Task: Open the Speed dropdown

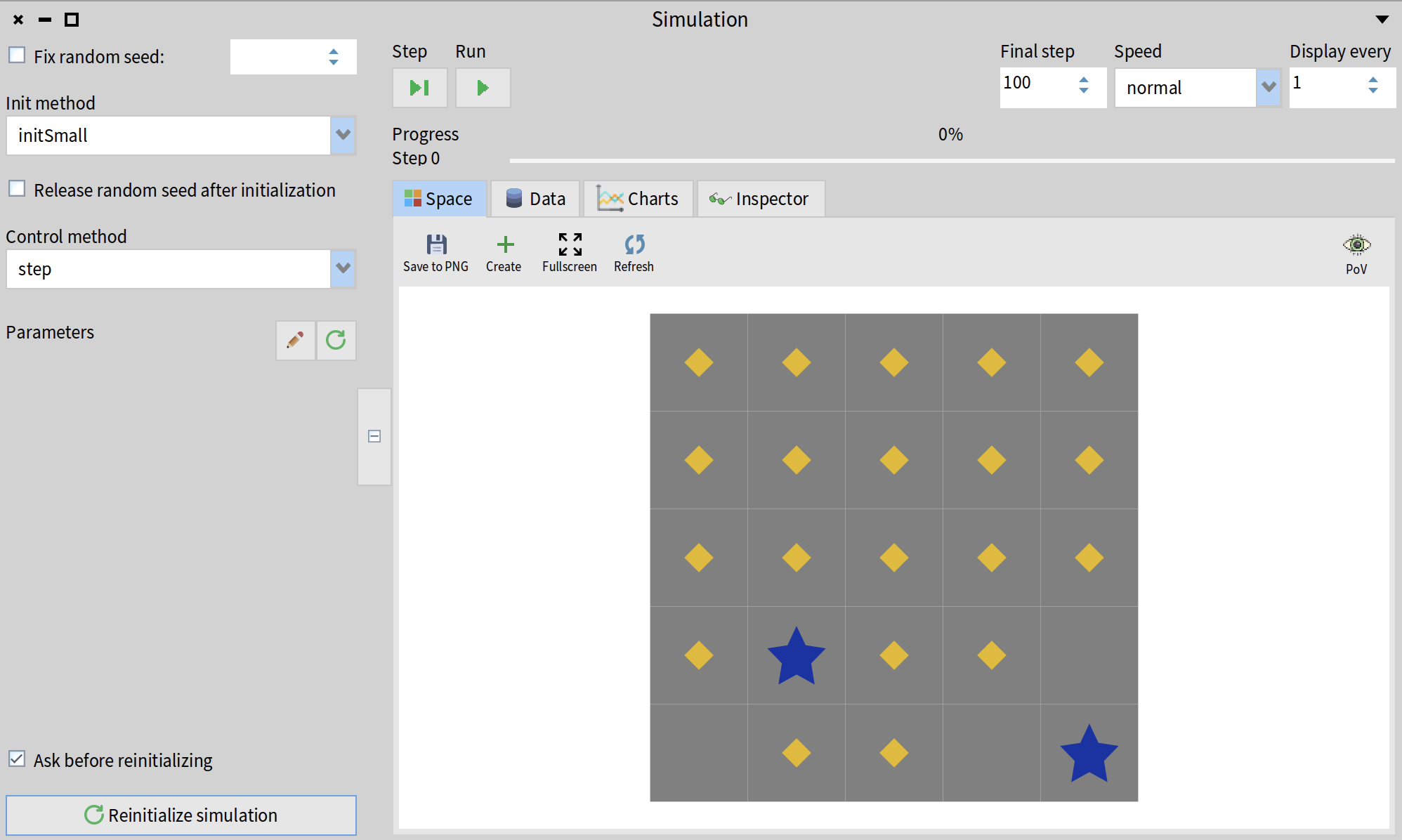Action: [x=1268, y=88]
